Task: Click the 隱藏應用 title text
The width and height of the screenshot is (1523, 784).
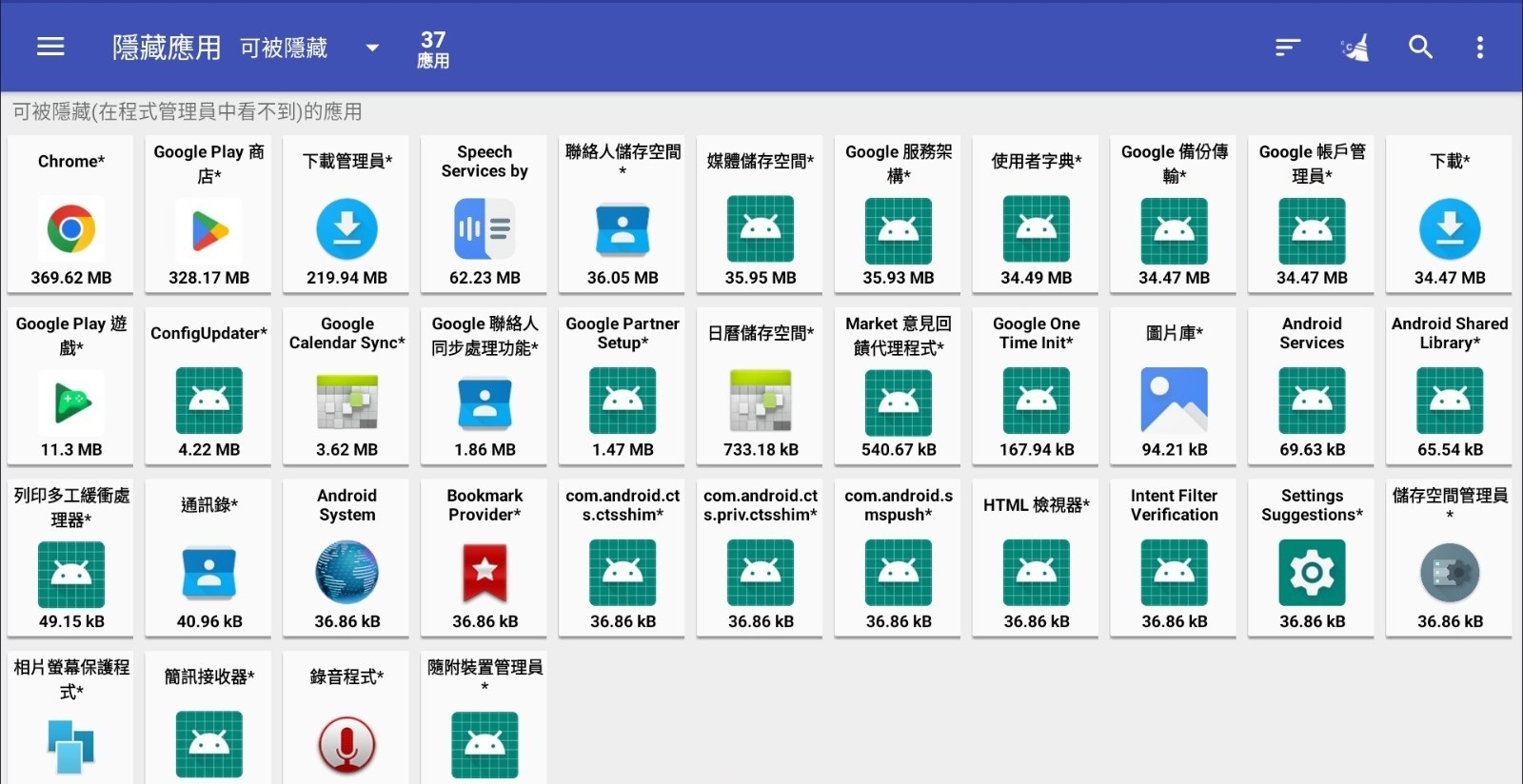Action: click(167, 48)
